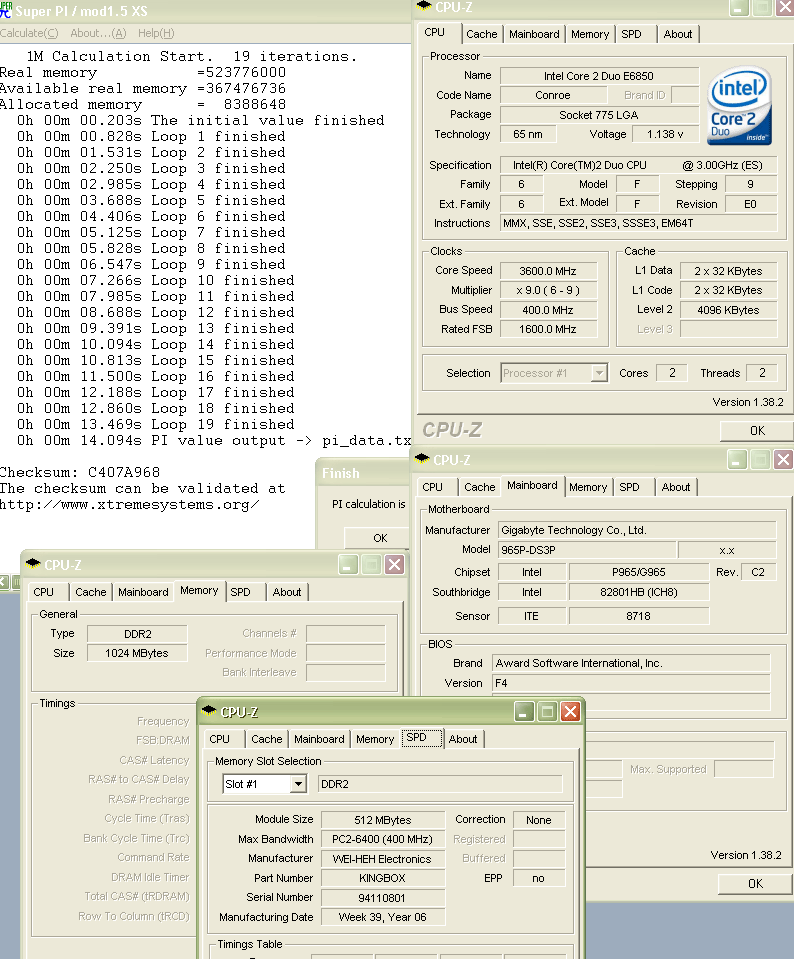The width and height of the screenshot is (794, 959).
Task: Switch to Mainboard tab in top CPU-Z window
Action: (534, 34)
